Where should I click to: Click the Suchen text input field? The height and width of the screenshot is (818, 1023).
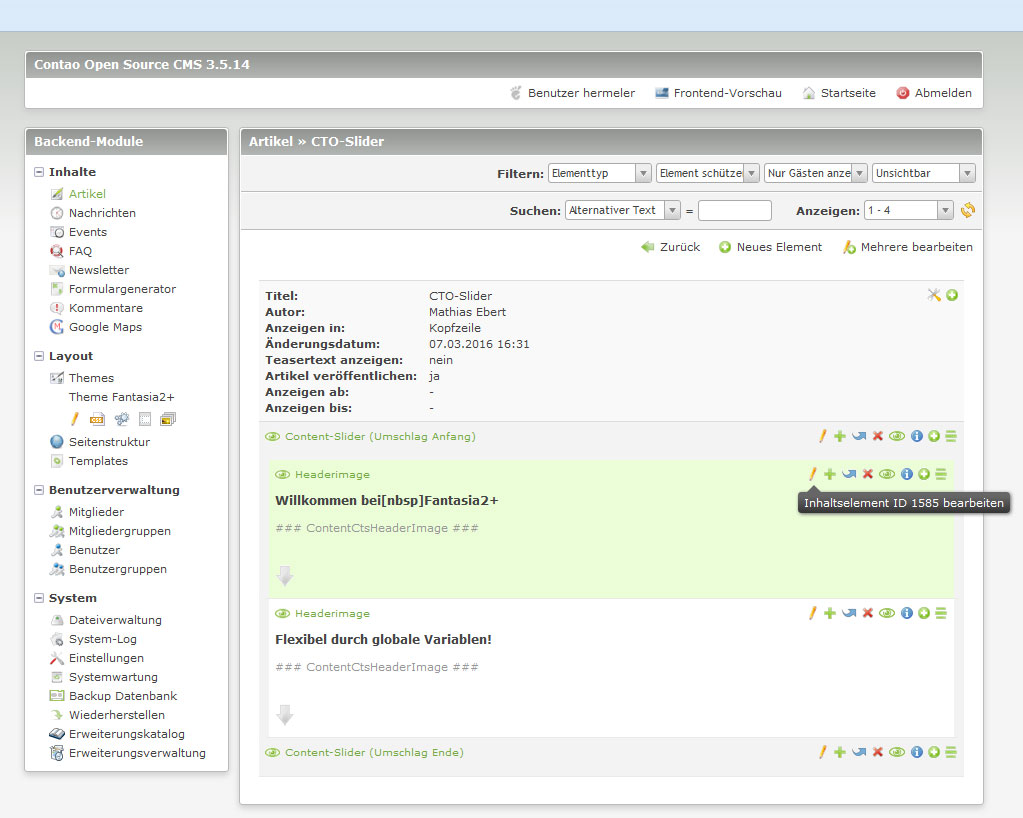734,210
